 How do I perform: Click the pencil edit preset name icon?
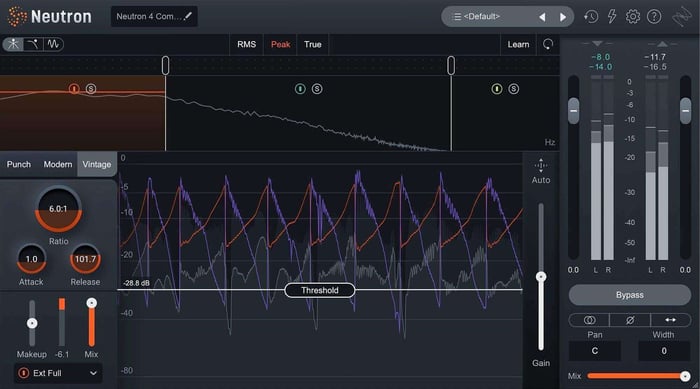188,17
